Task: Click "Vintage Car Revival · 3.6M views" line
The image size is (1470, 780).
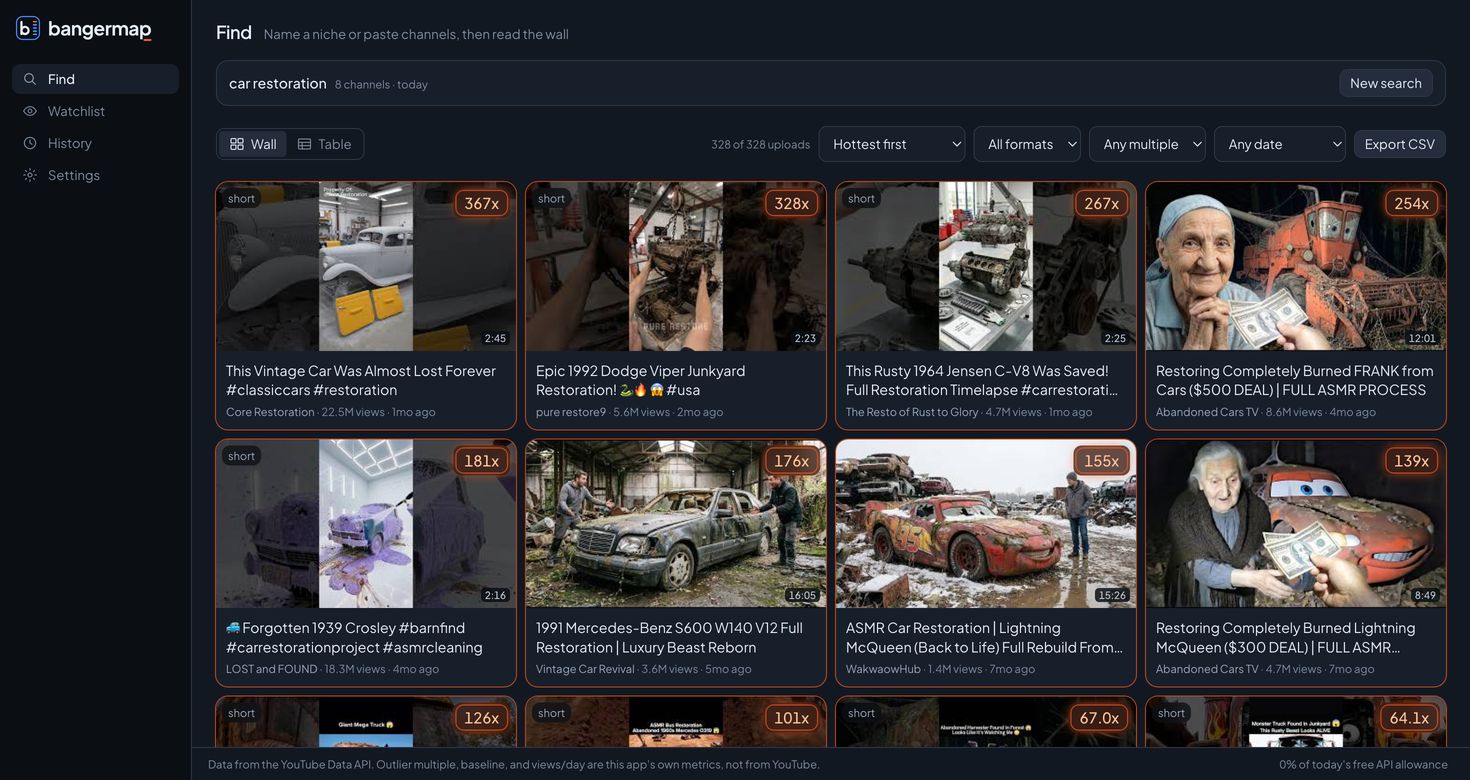Action: pyautogui.click(x=644, y=669)
